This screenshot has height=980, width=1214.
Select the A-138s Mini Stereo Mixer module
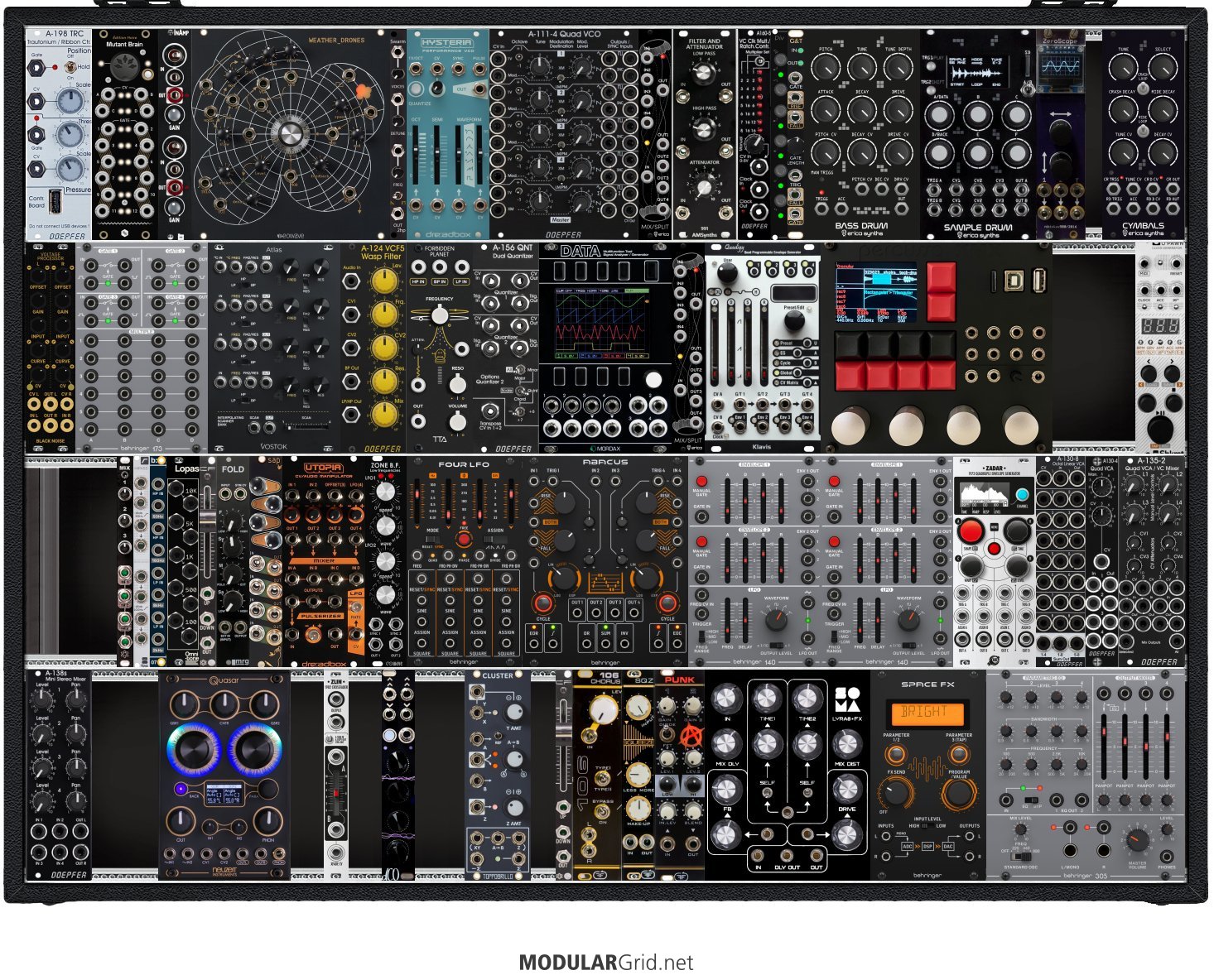[x=59, y=774]
